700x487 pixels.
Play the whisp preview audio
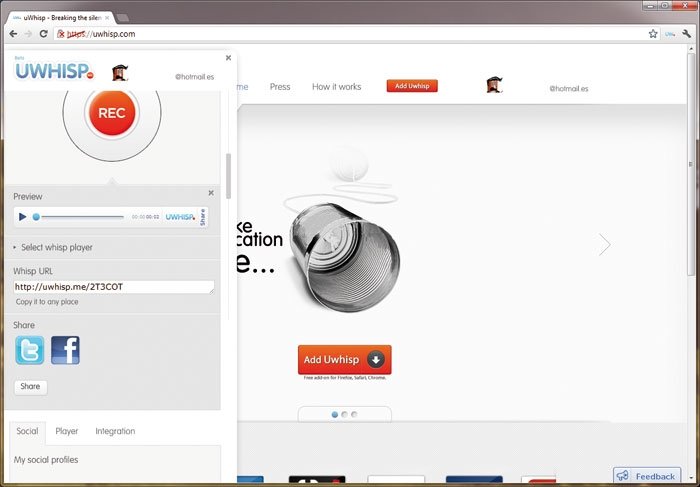click(x=22, y=217)
